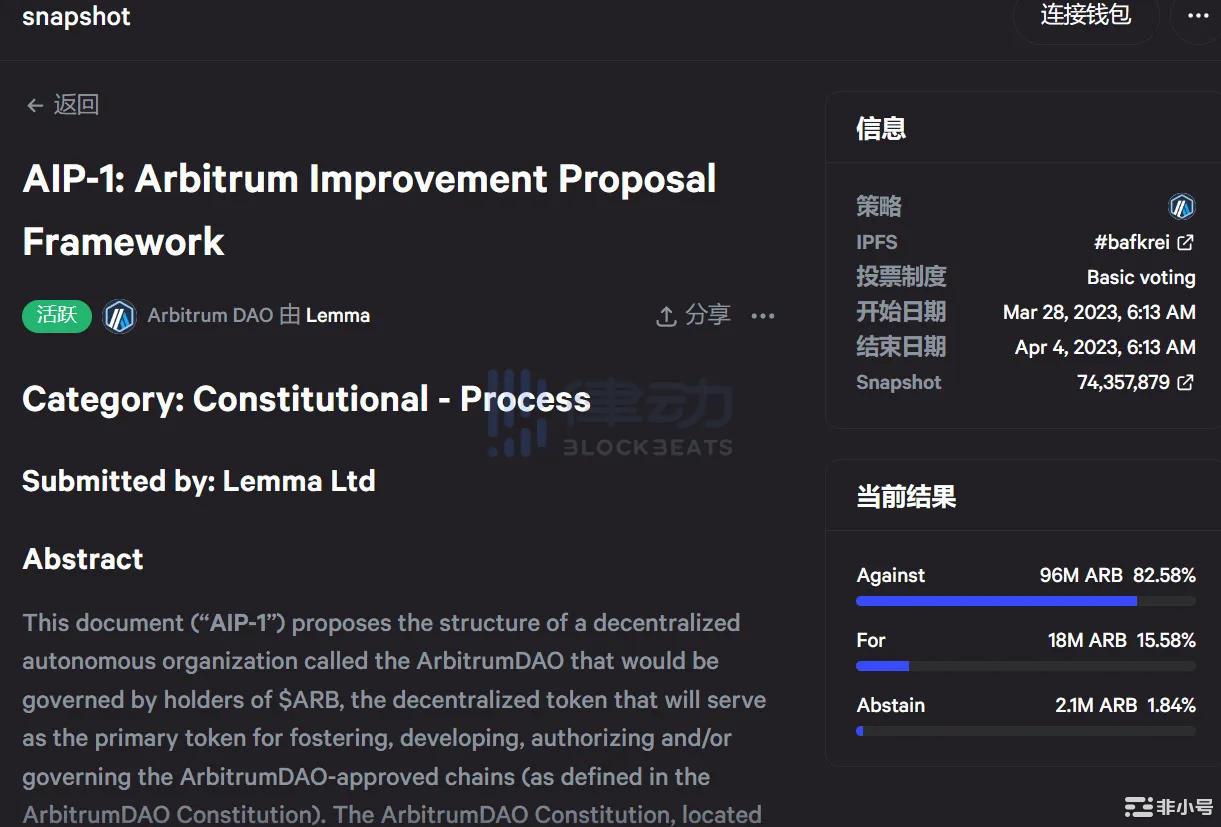
Task: Click the For vote progress bar
Action: [1025, 666]
